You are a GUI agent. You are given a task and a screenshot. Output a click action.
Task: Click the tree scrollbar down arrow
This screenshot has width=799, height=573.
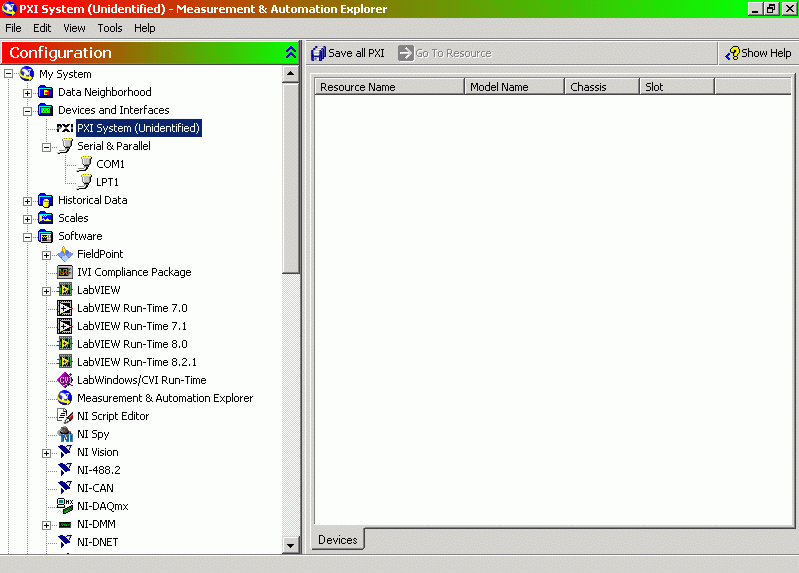[290, 545]
